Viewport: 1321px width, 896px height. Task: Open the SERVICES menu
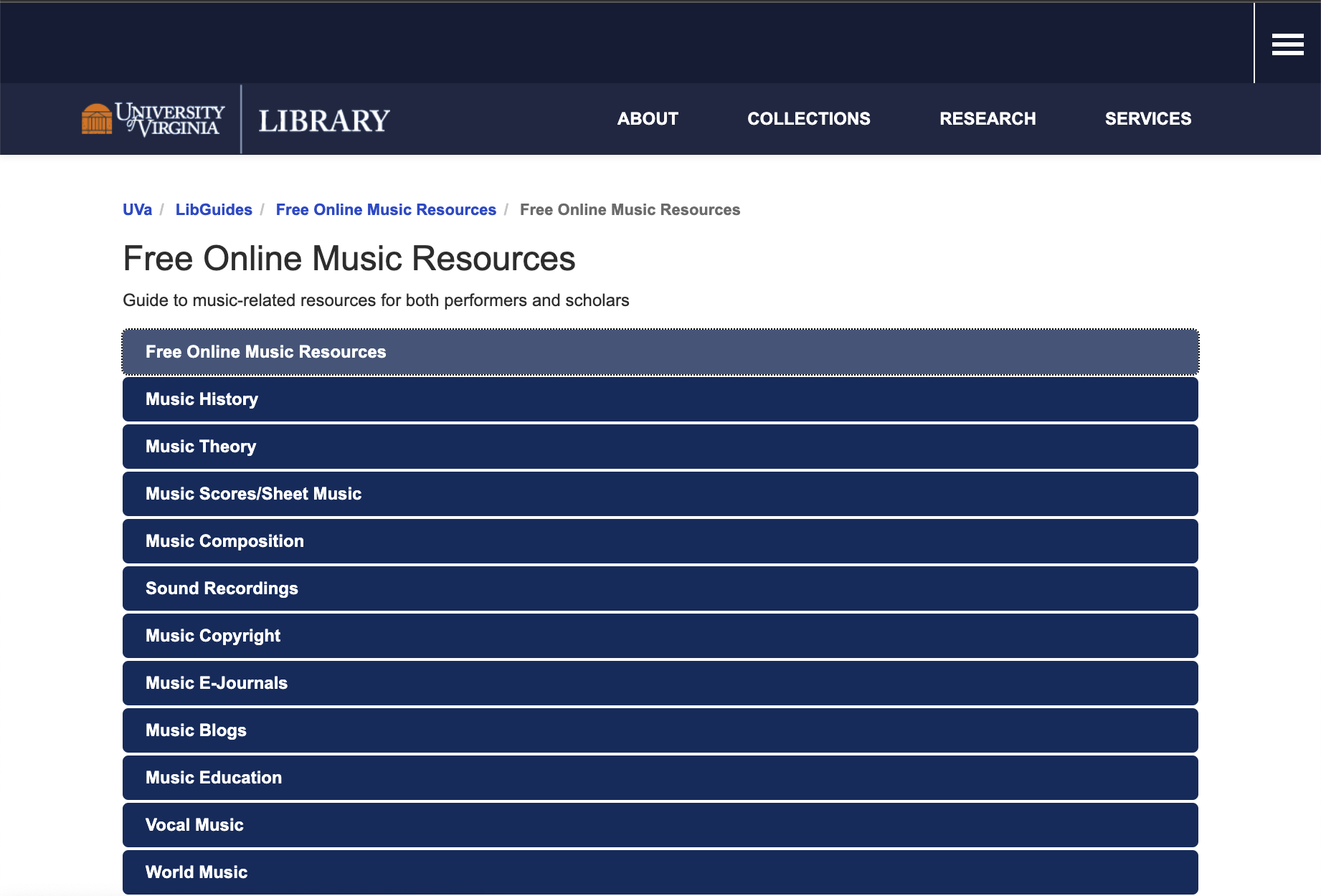(1148, 119)
